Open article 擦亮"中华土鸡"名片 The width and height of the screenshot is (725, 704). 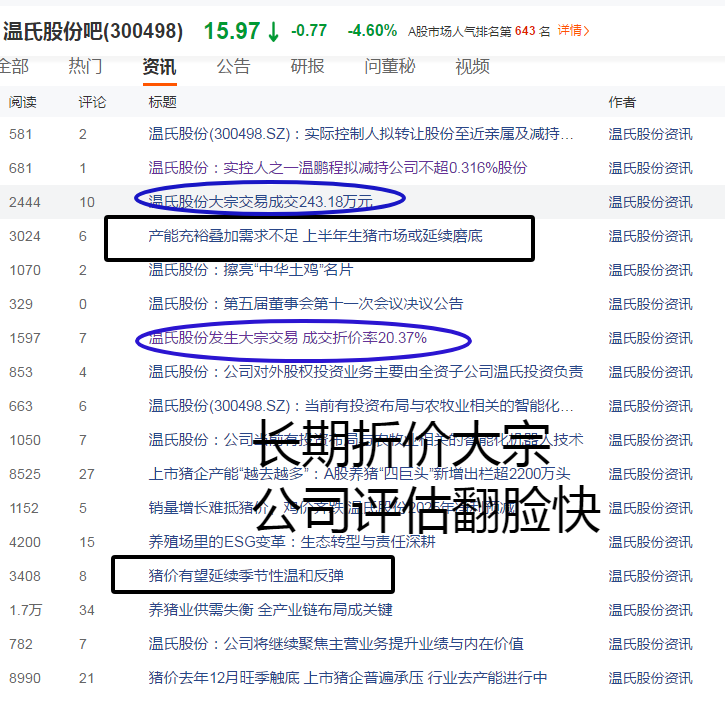point(251,270)
